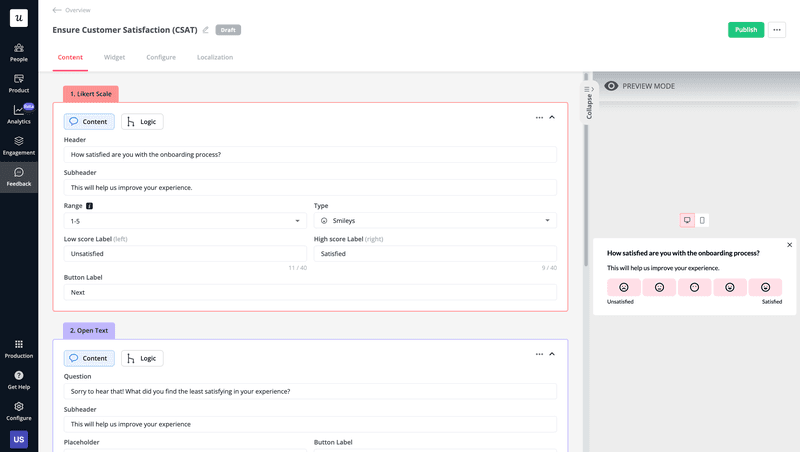The image size is (800, 452).
Task: Collapse the Likert Scale question card
Action: 552,117
